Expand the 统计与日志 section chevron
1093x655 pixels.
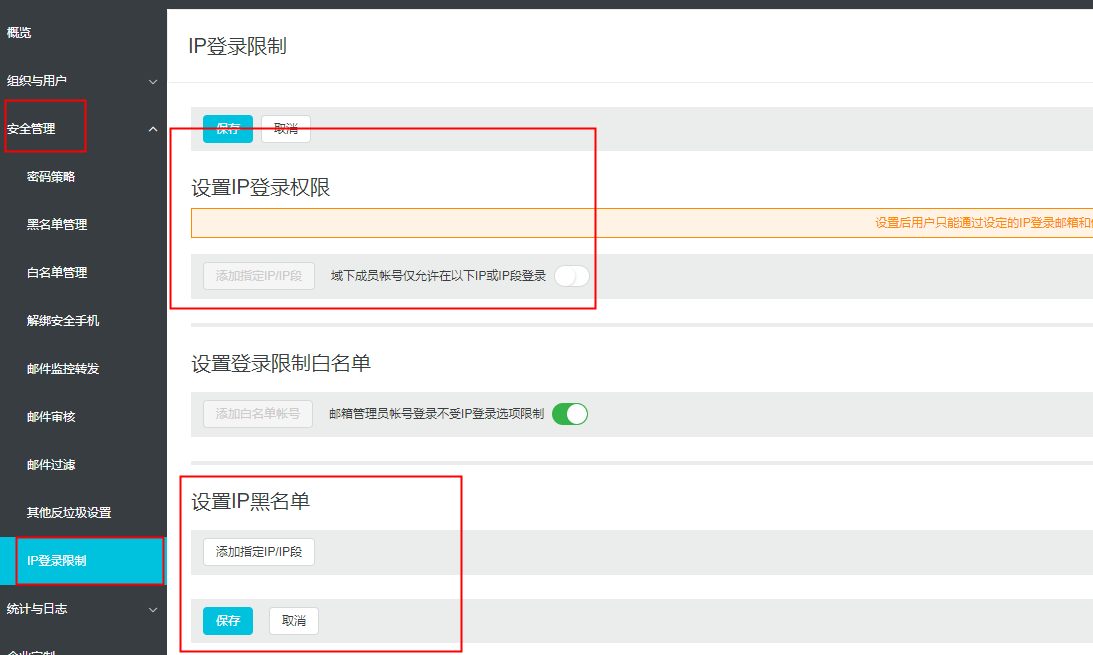pyautogui.click(x=153, y=609)
